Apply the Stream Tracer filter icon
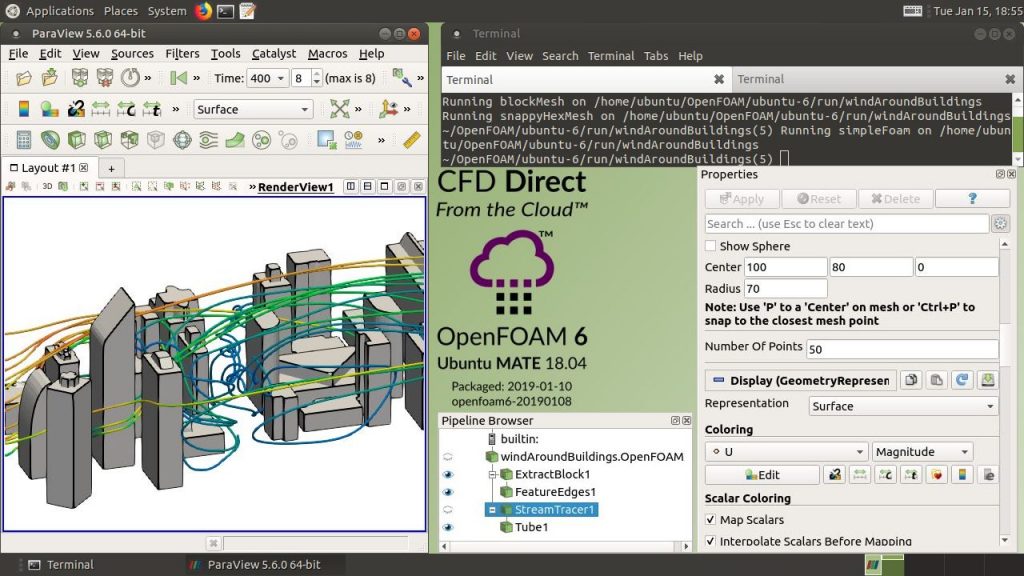The height and width of the screenshot is (576, 1024). coord(208,140)
